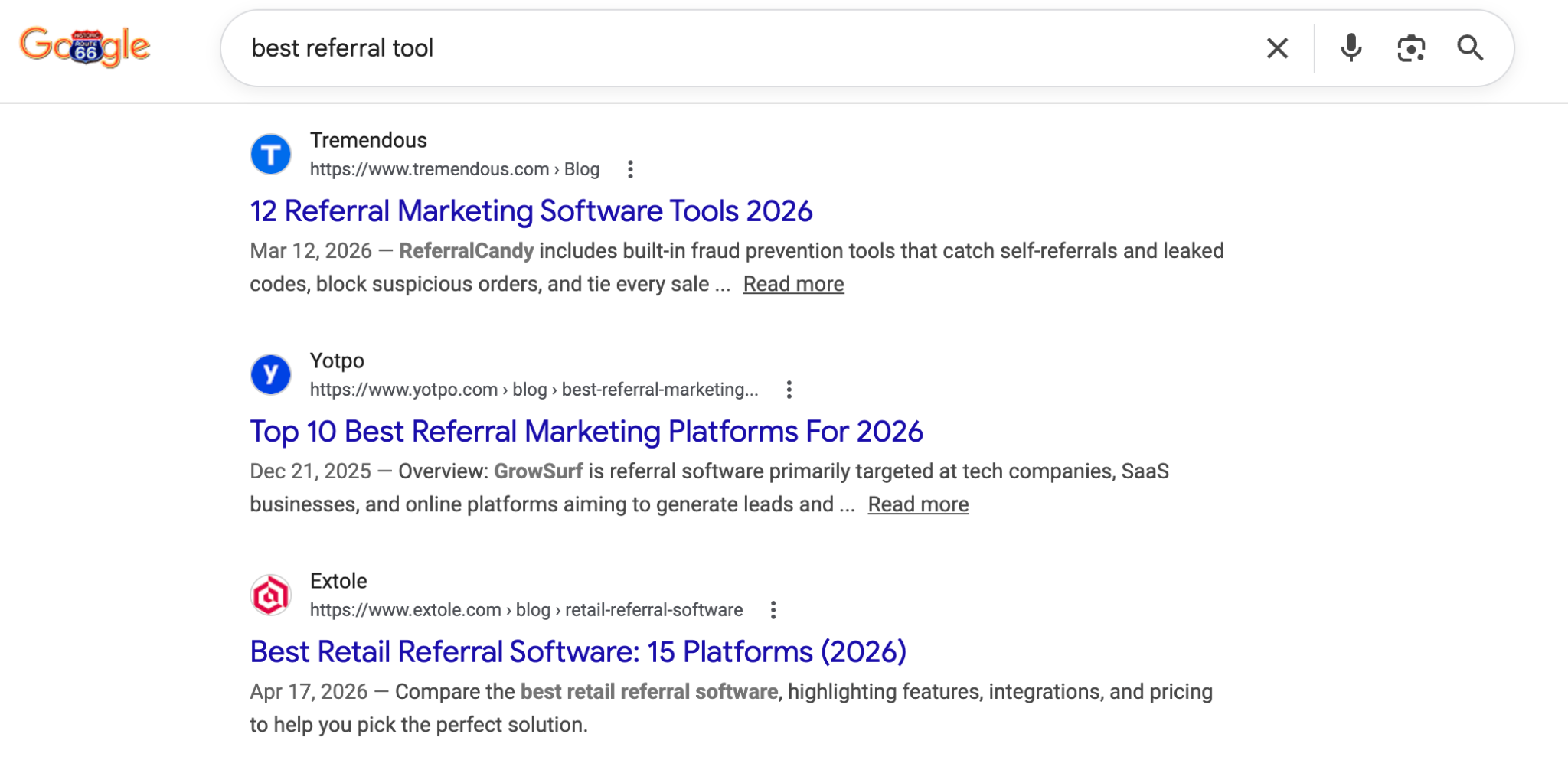Image resolution: width=1568 pixels, height=770 pixels.
Task: Follow Read more in the GrowSurf snippet
Action: coord(918,504)
